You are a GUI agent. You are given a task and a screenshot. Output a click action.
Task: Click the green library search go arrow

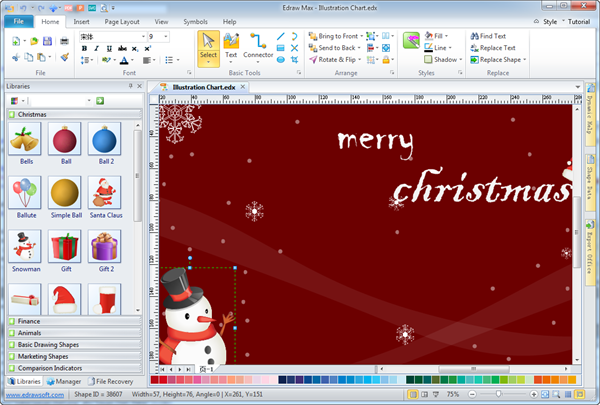click(100, 101)
